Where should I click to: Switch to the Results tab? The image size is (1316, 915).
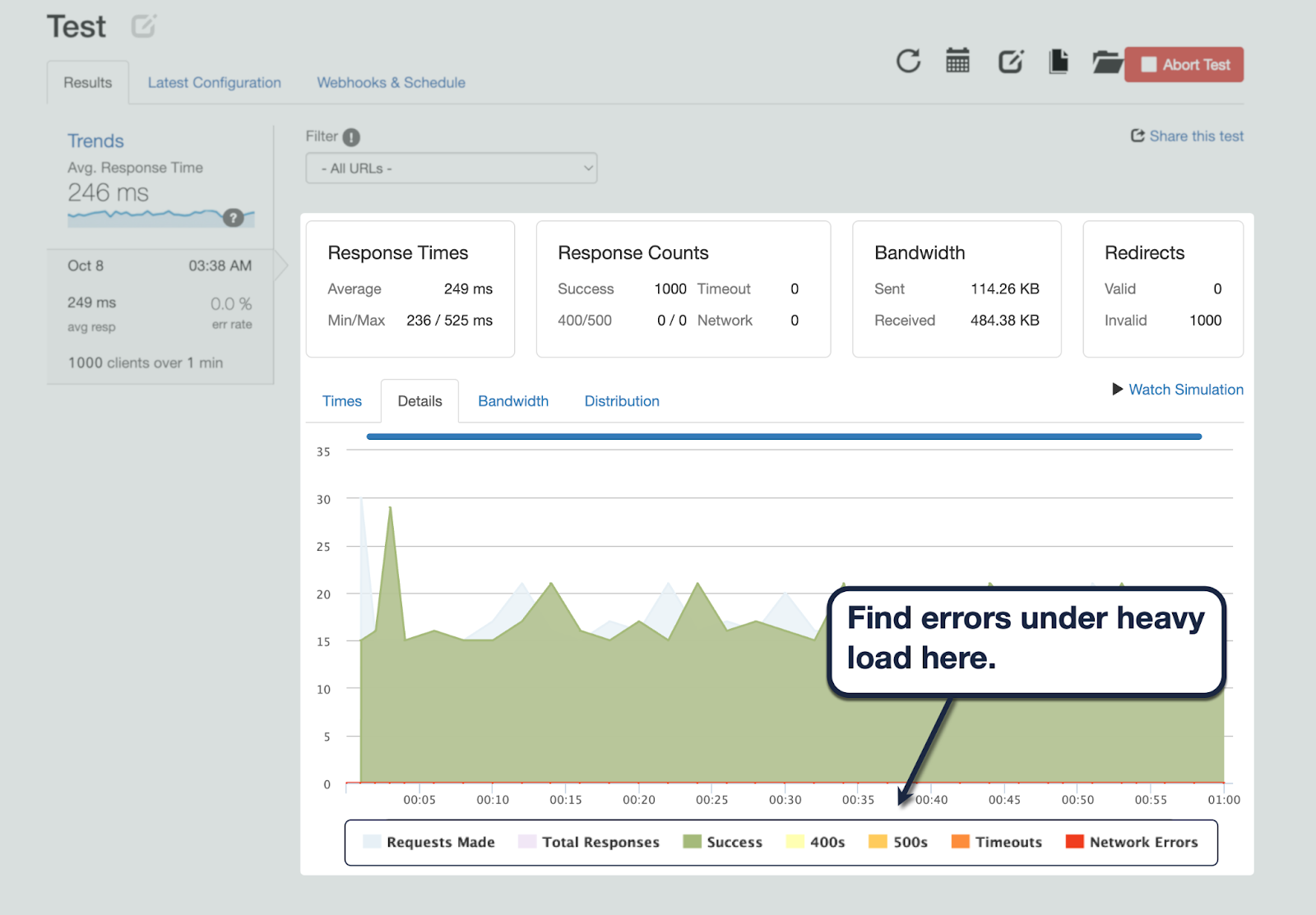[88, 82]
